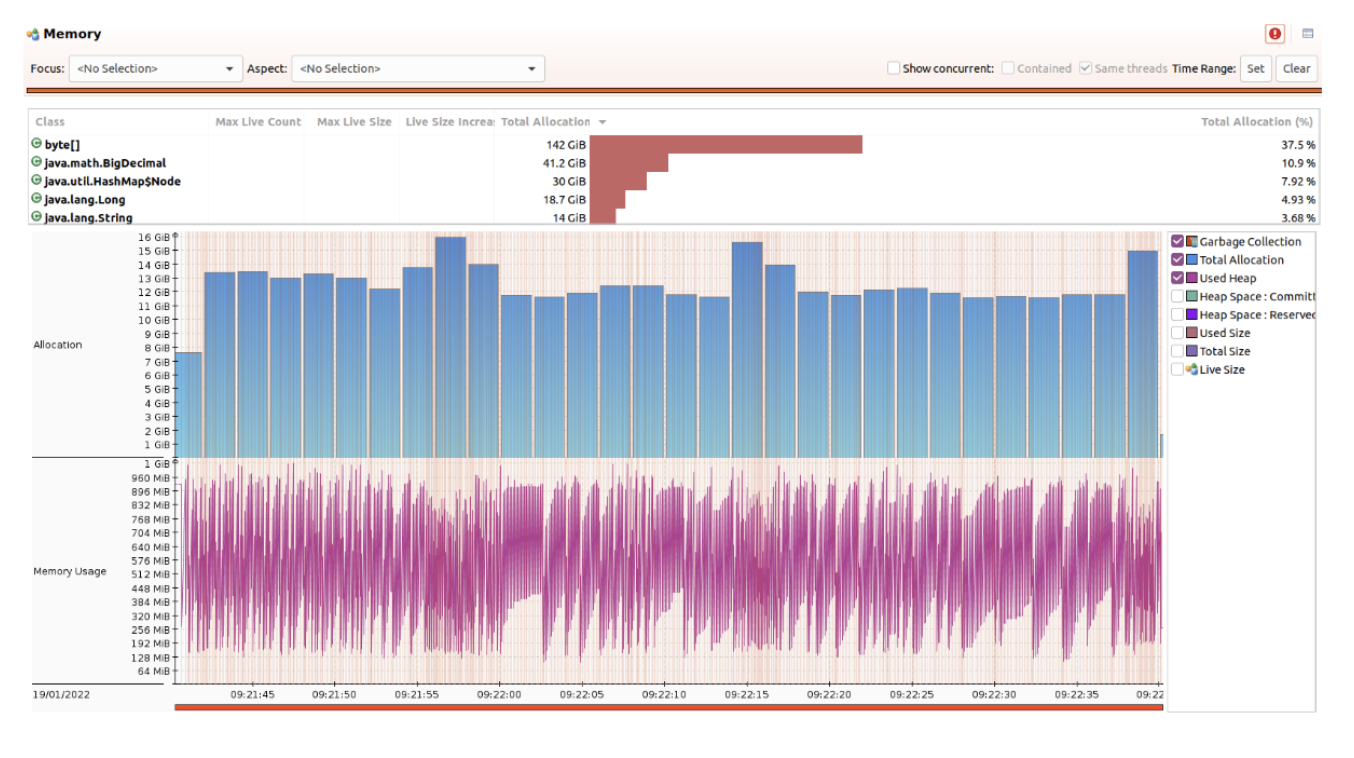The image size is (1354, 758).
Task: Click the 09:21:45 time axis label
Action: 253,694
